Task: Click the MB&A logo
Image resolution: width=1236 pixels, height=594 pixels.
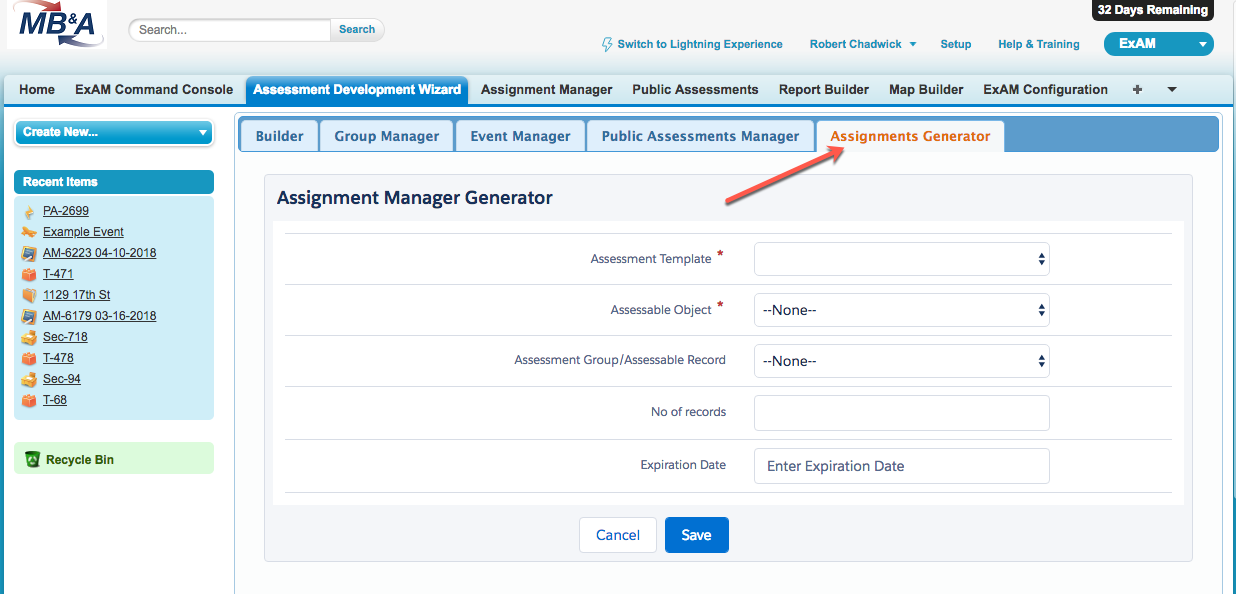Action: point(56,25)
